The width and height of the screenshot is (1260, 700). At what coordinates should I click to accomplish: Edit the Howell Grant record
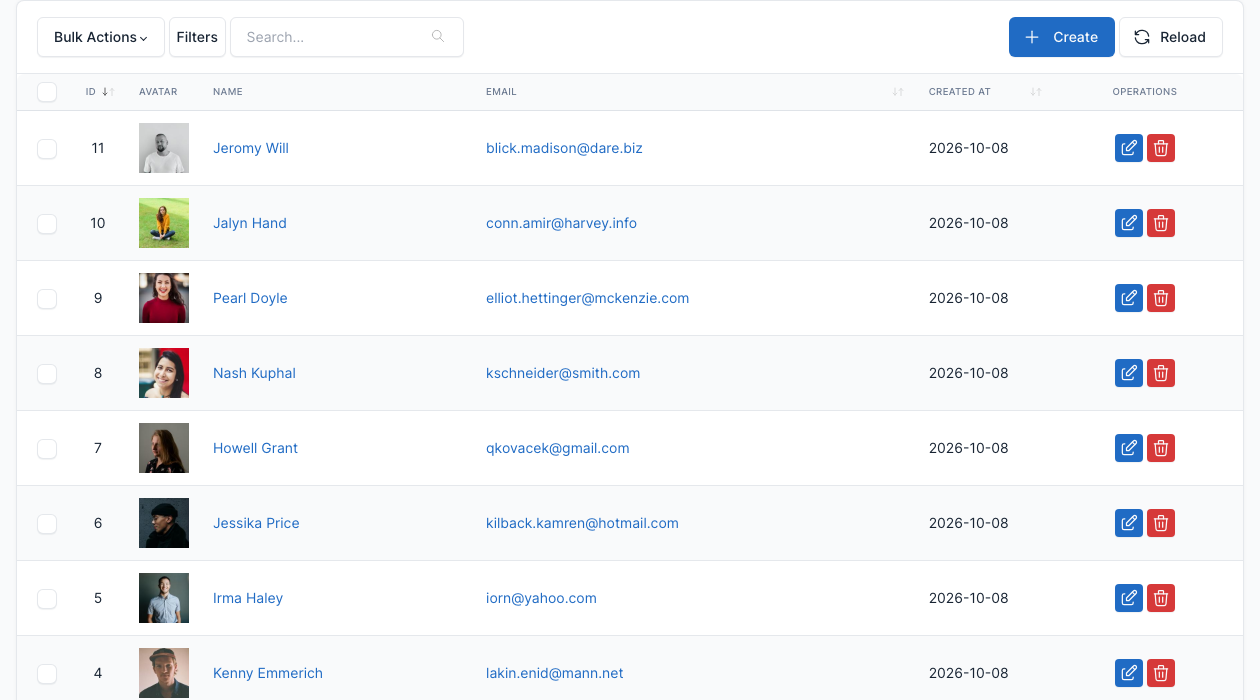pyautogui.click(x=1129, y=448)
